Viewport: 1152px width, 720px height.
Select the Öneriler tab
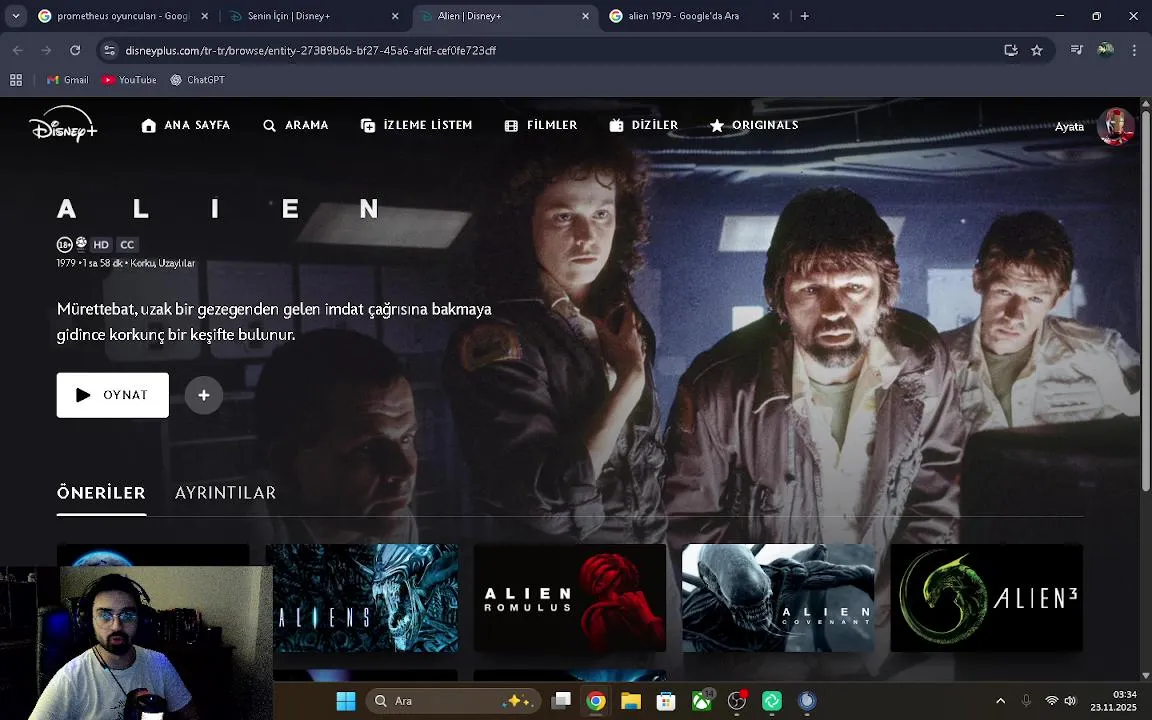(x=101, y=493)
